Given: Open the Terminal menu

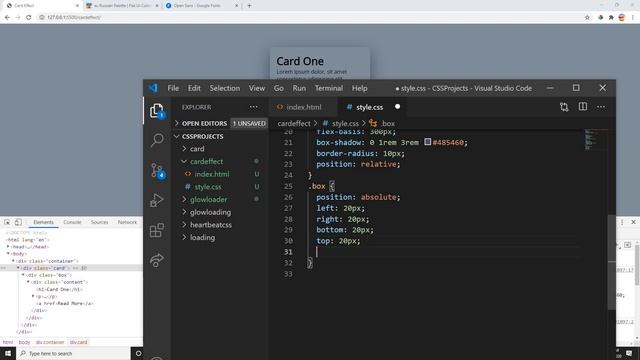Looking at the screenshot, I should pos(329,88).
